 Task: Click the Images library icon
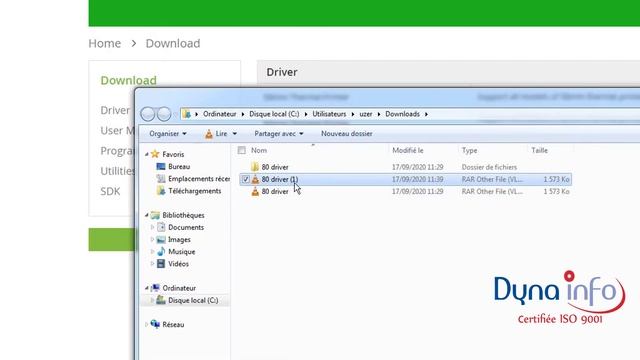click(161, 240)
